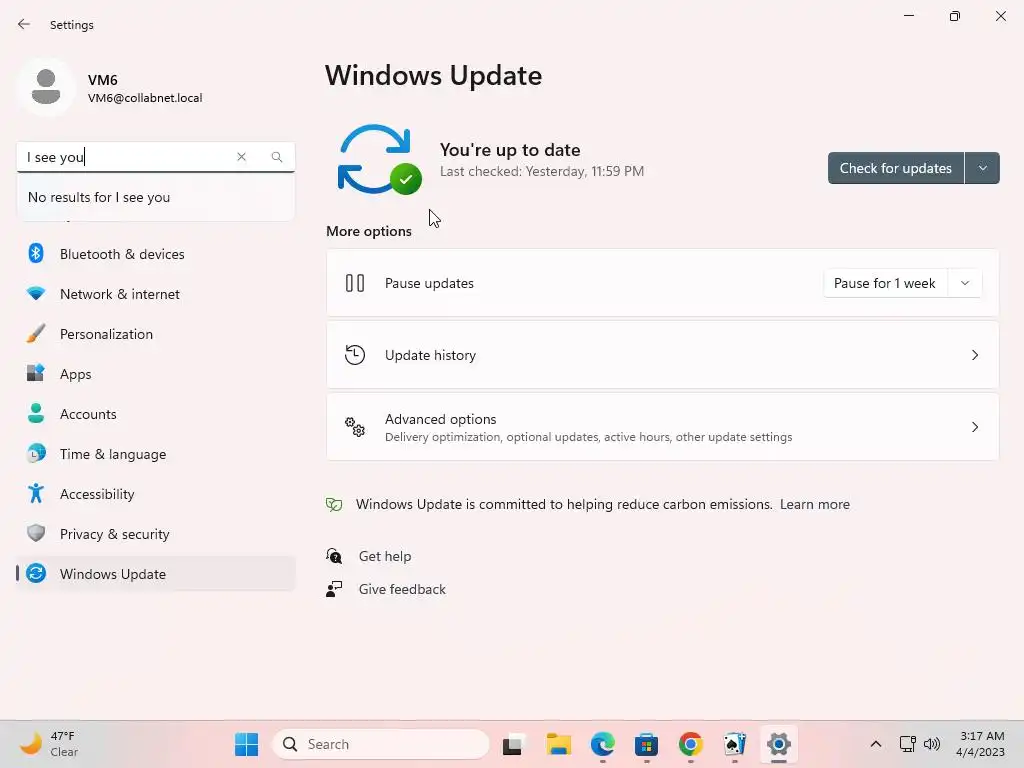The image size is (1024, 768).
Task: Click the Network wifi icon in sidebar
Action: click(x=36, y=294)
